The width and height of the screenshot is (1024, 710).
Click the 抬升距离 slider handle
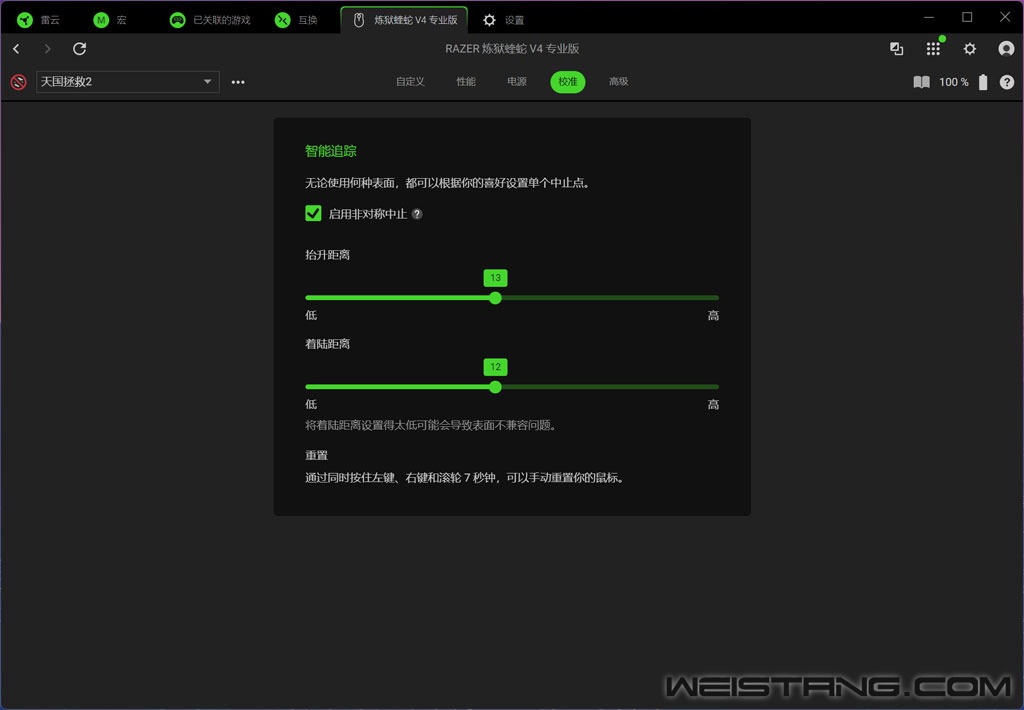[x=495, y=298]
